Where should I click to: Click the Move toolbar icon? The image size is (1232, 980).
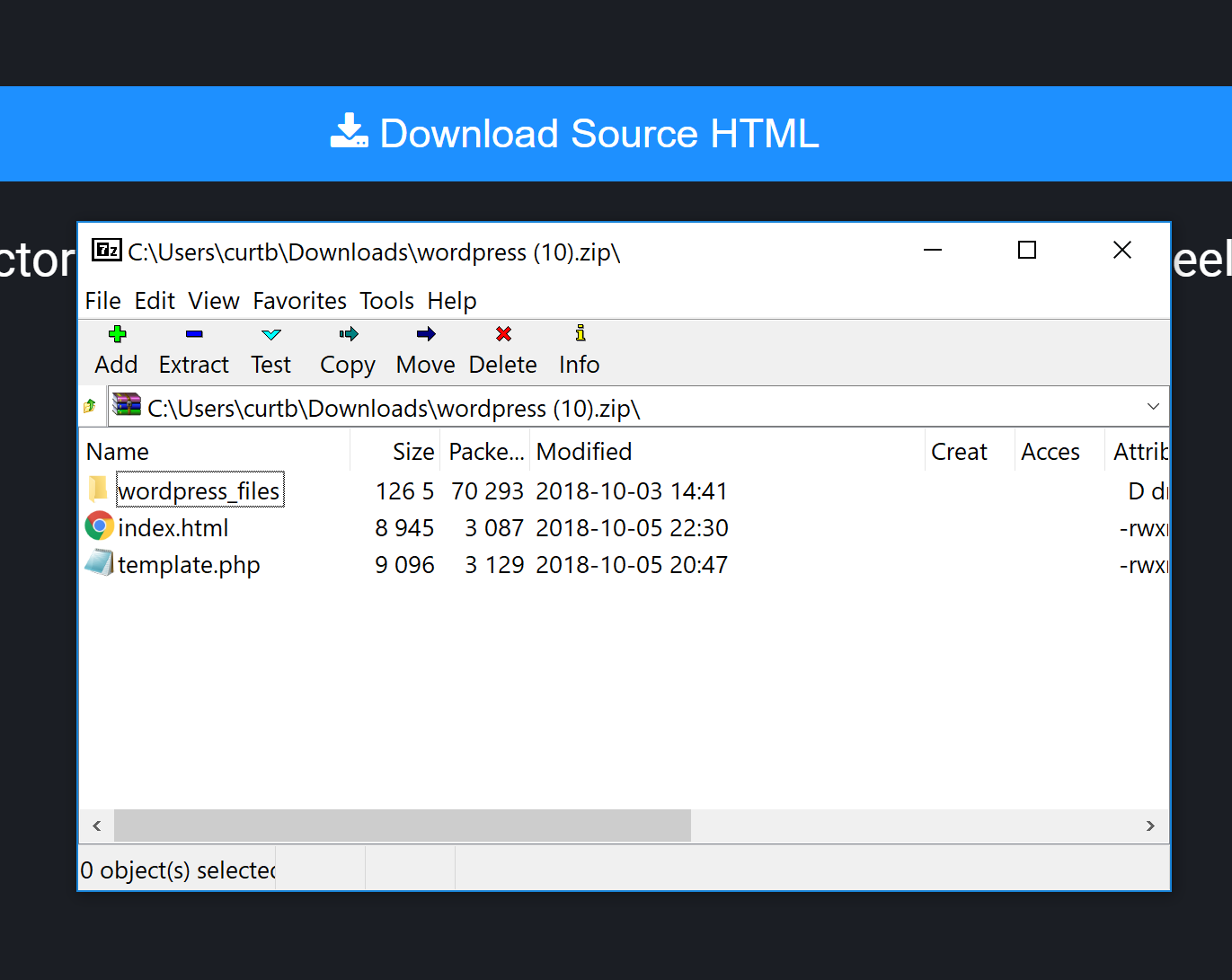click(426, 334)
